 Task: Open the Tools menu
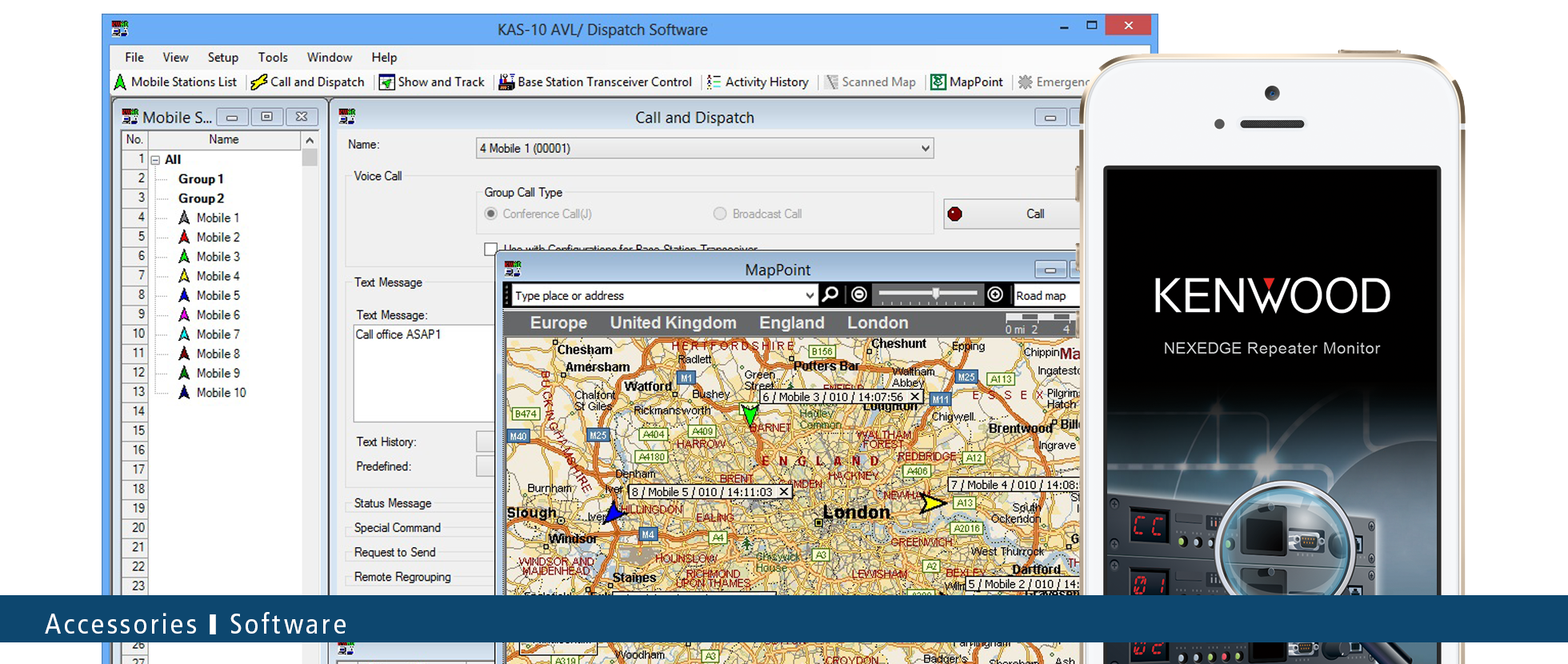(x=272, y=58)
